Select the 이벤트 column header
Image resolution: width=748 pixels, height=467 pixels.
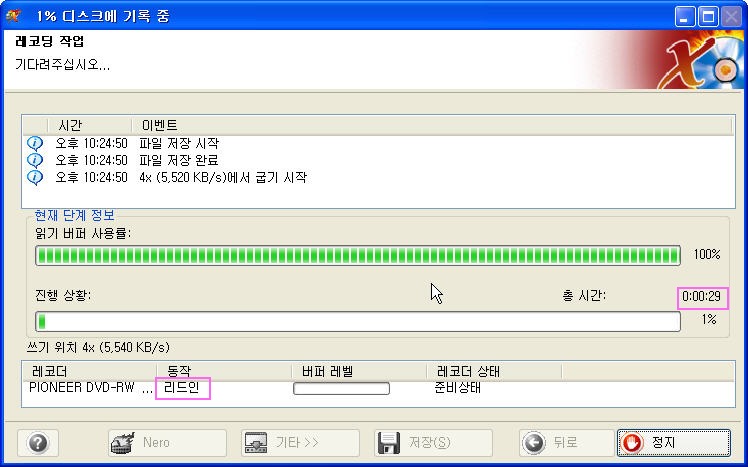pyautogui.click(x=432, y=125)
